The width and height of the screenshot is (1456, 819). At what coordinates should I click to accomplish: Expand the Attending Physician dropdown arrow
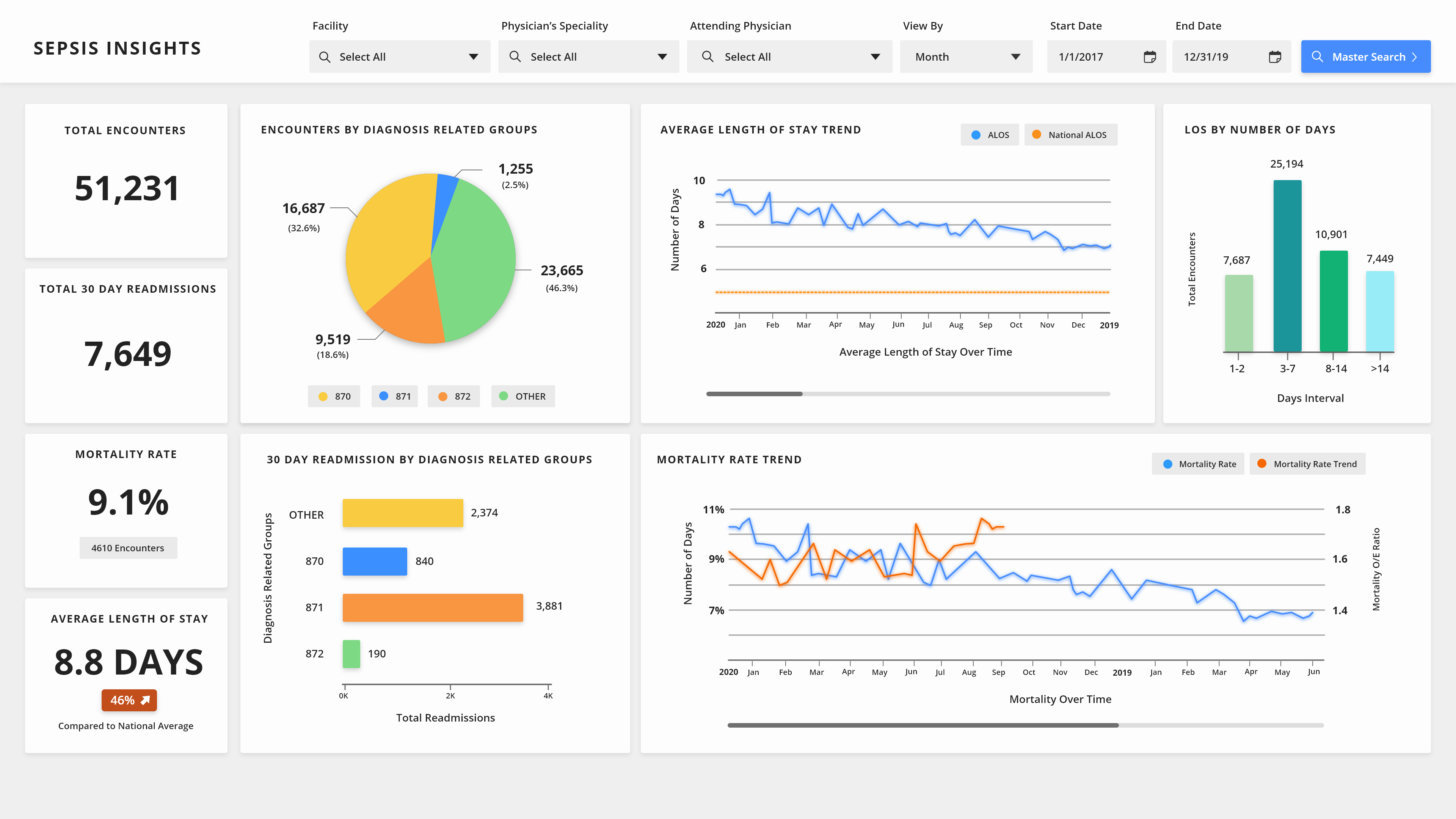point(875,57)
